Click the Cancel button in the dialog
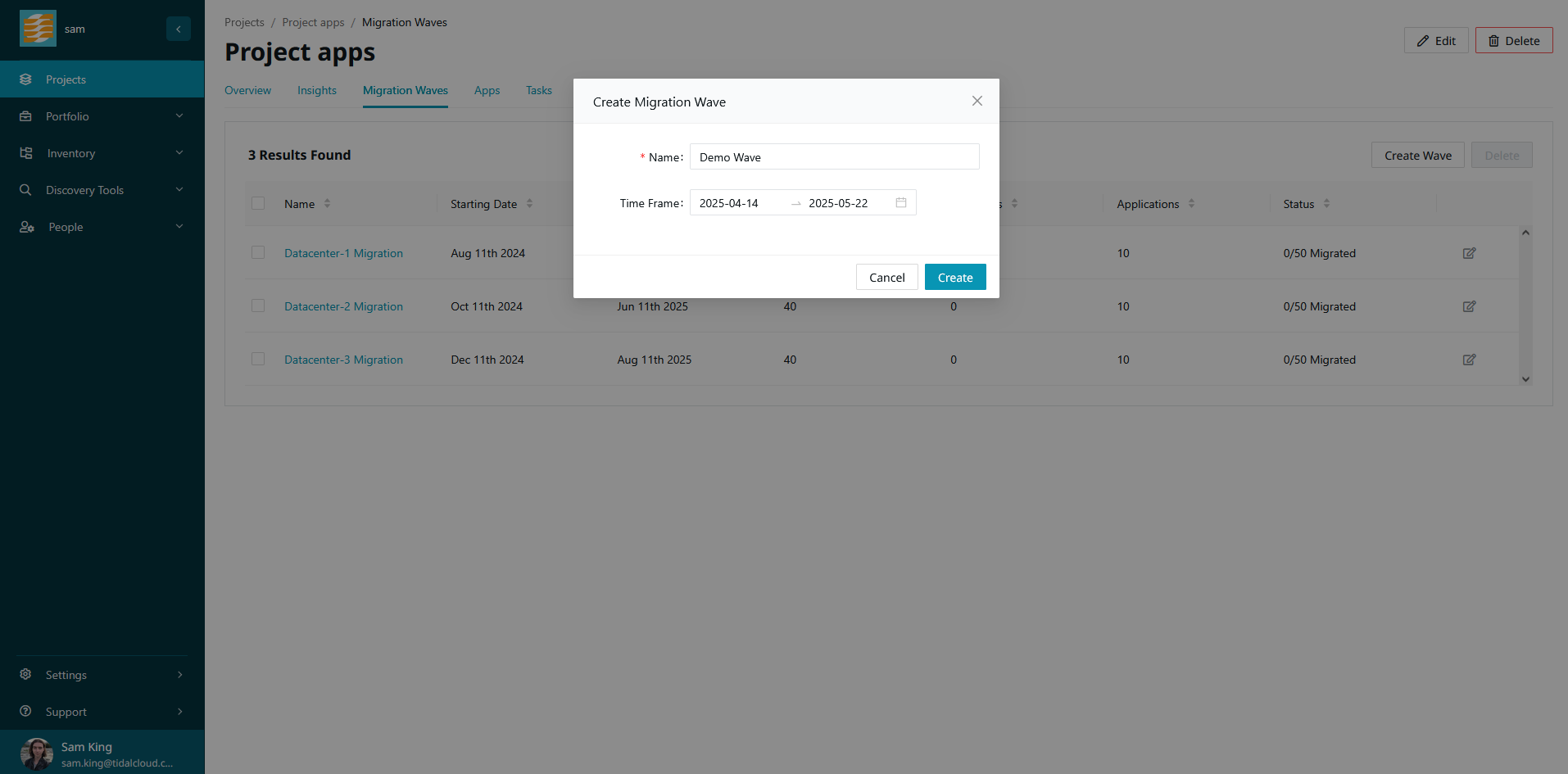This screenshot has height=774, width=1568. [886, 278]
